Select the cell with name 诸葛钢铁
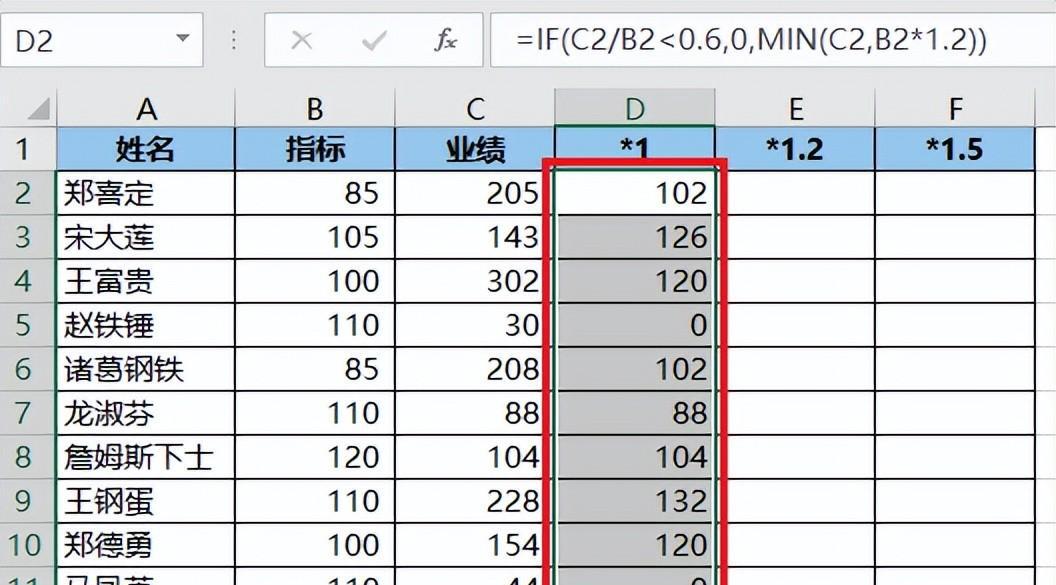This screenshot has height=585, width=1056. (146, 369)
